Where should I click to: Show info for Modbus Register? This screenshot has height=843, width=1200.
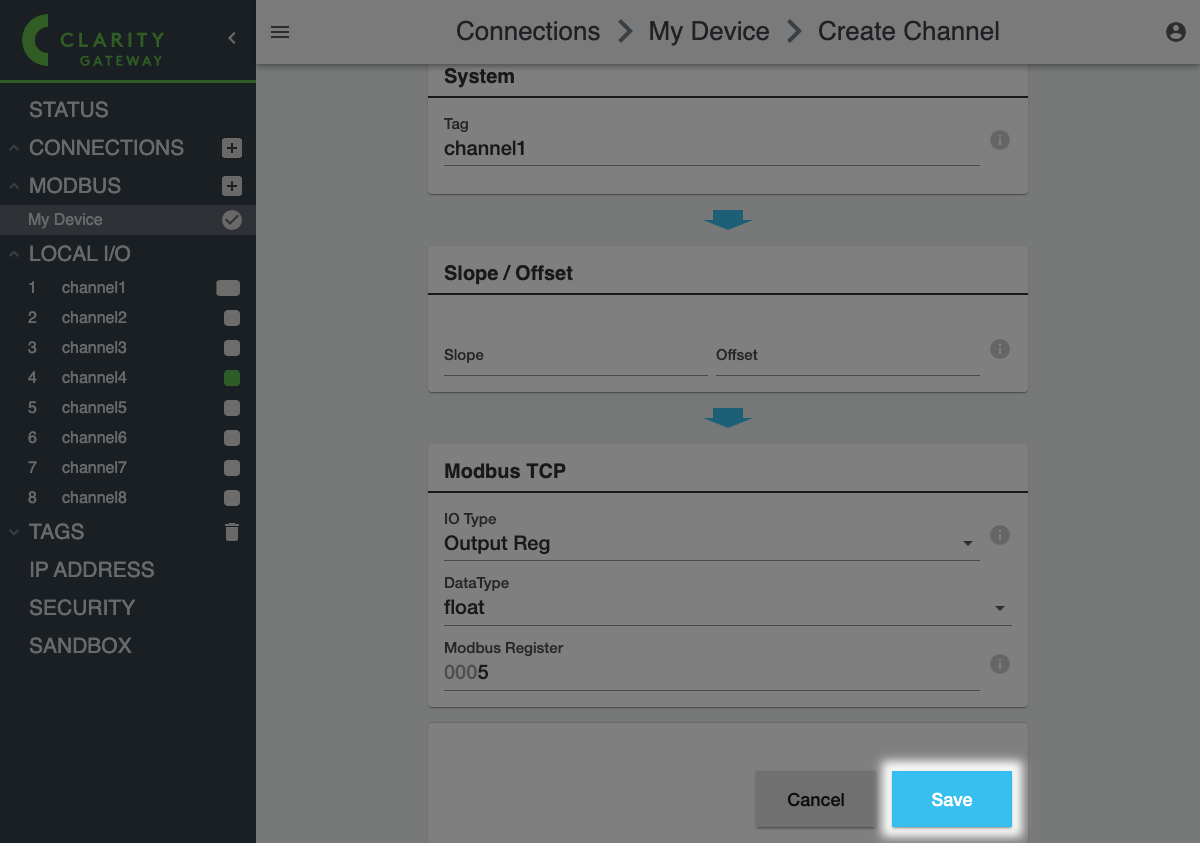pos(999,664)
